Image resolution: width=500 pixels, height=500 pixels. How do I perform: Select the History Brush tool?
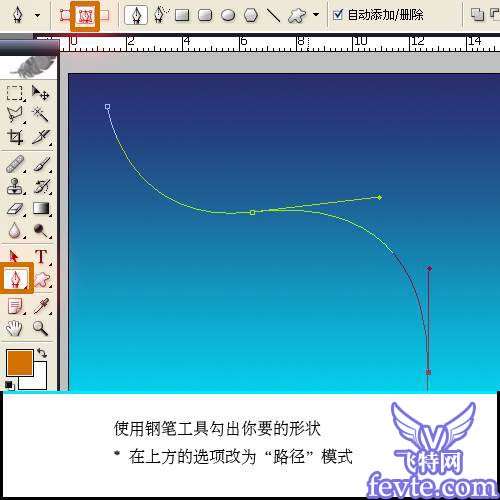pyautogui.click(x=42, y=186)
